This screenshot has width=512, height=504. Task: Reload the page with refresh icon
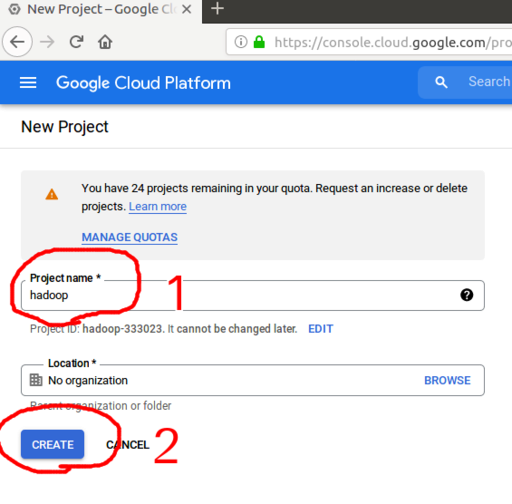tap(76, 42)
